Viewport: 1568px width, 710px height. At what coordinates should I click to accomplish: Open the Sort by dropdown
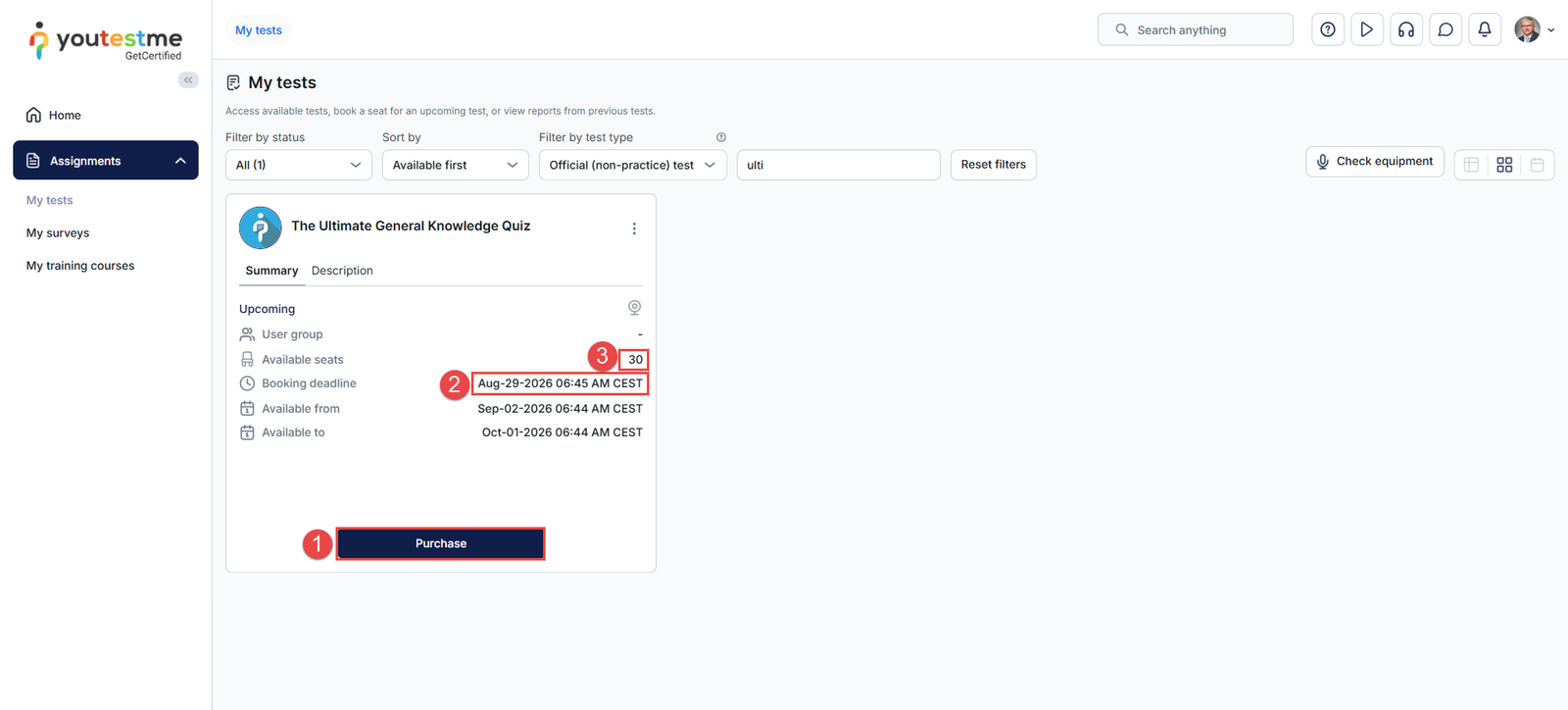pyautogui.click(x=455, y=165)
